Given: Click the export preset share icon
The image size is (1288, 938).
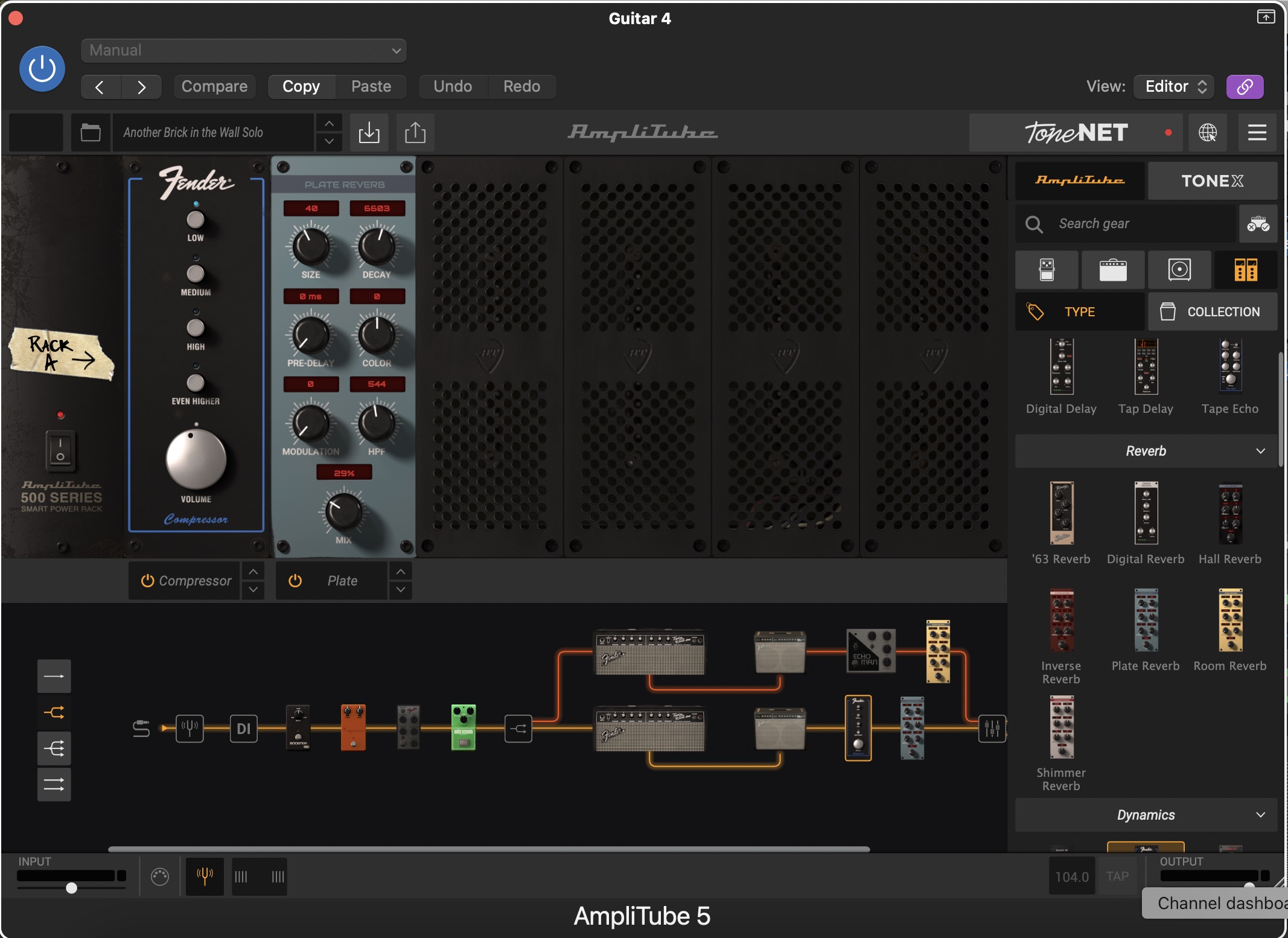Looking at the screenshot, I should point(415,132).
